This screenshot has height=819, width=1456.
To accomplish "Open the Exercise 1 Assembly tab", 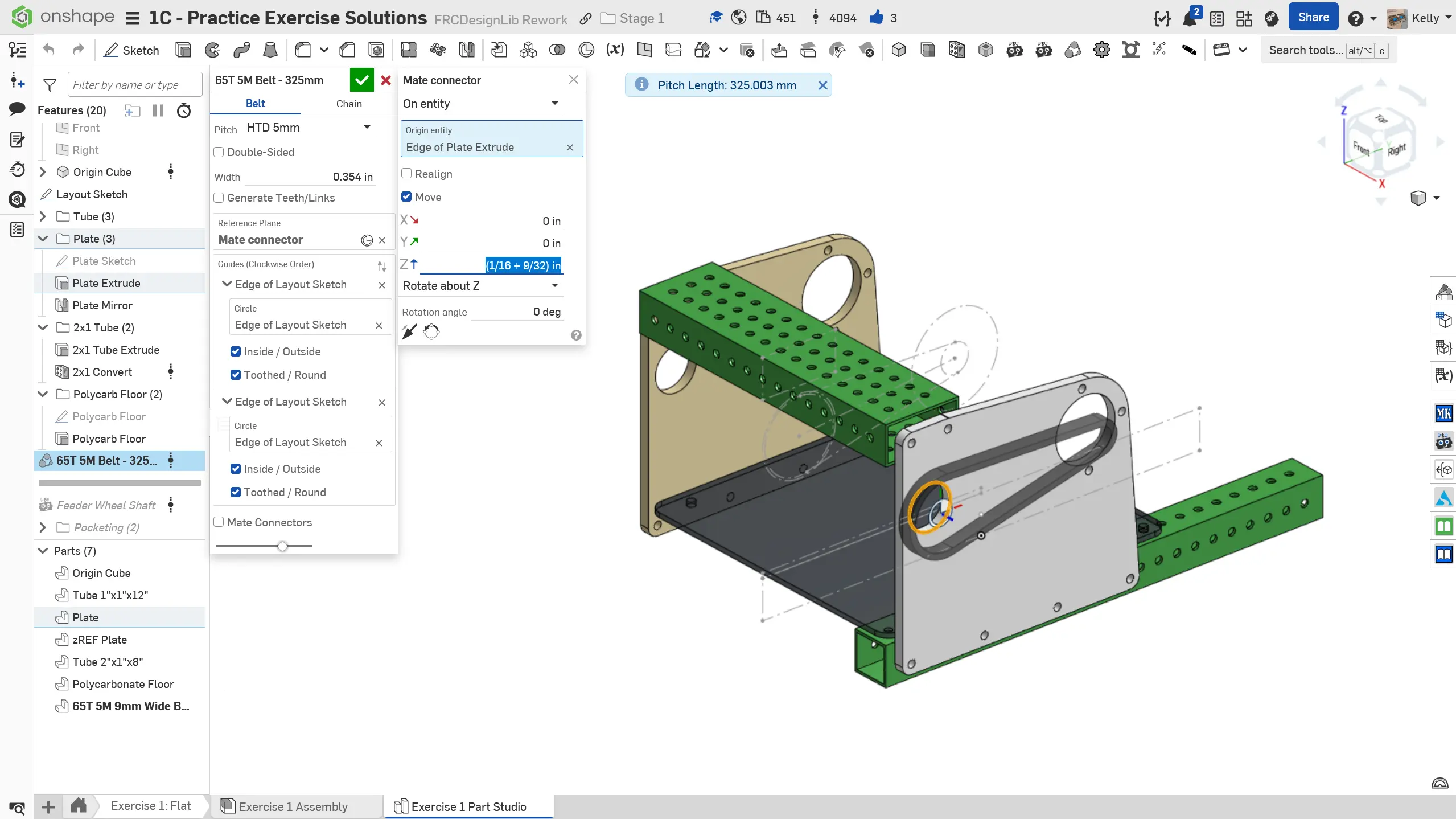I will pos(293,806).
